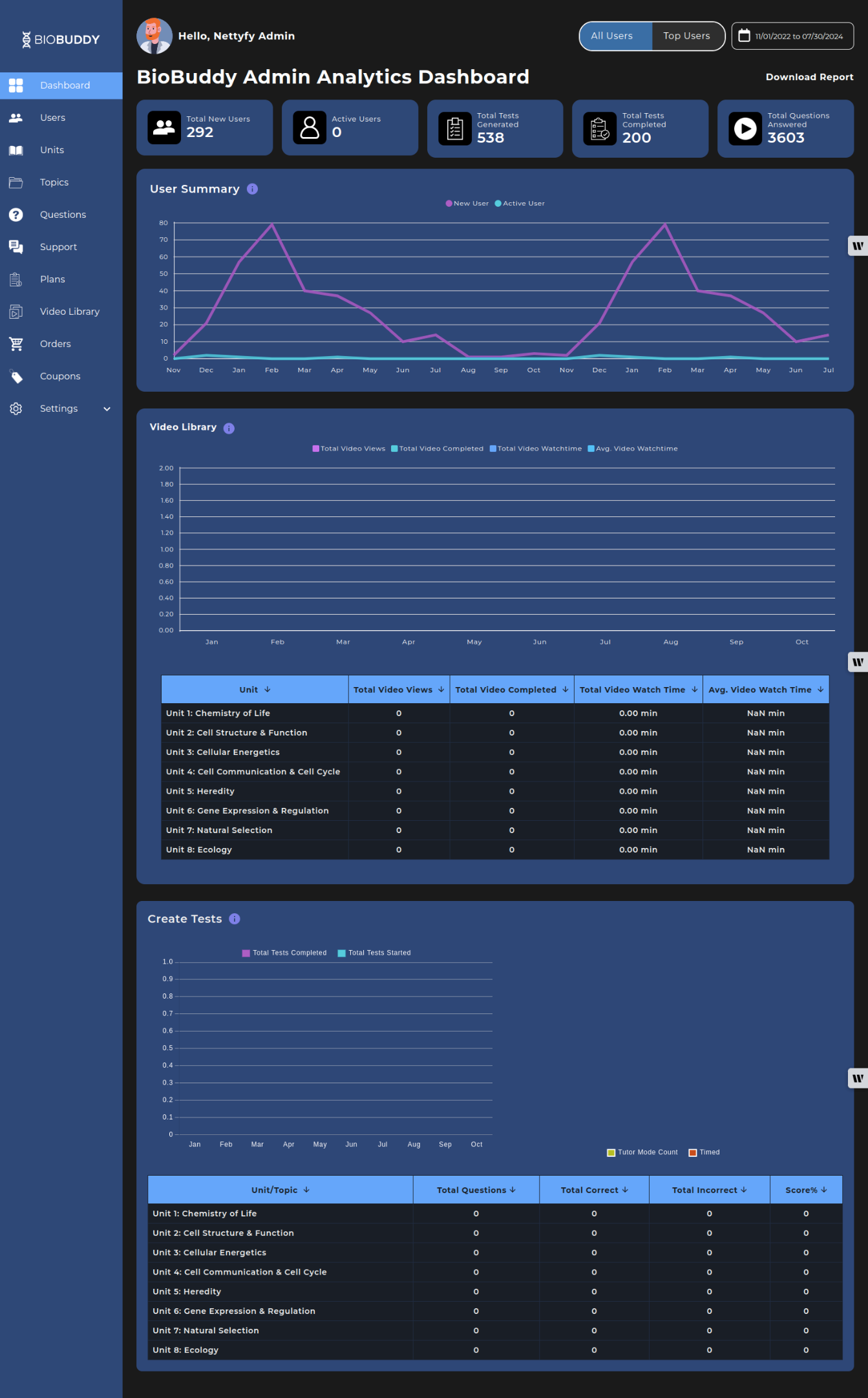Click the Create Tests info icon

point(235,919)
